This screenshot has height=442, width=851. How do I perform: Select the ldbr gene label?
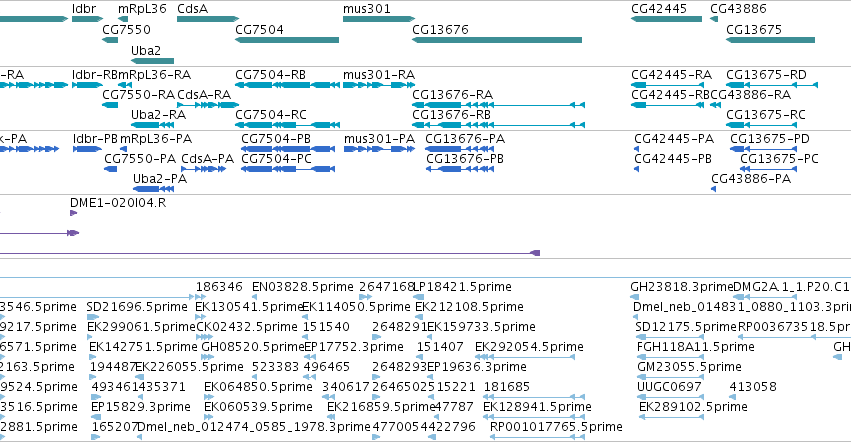point(84,9)
